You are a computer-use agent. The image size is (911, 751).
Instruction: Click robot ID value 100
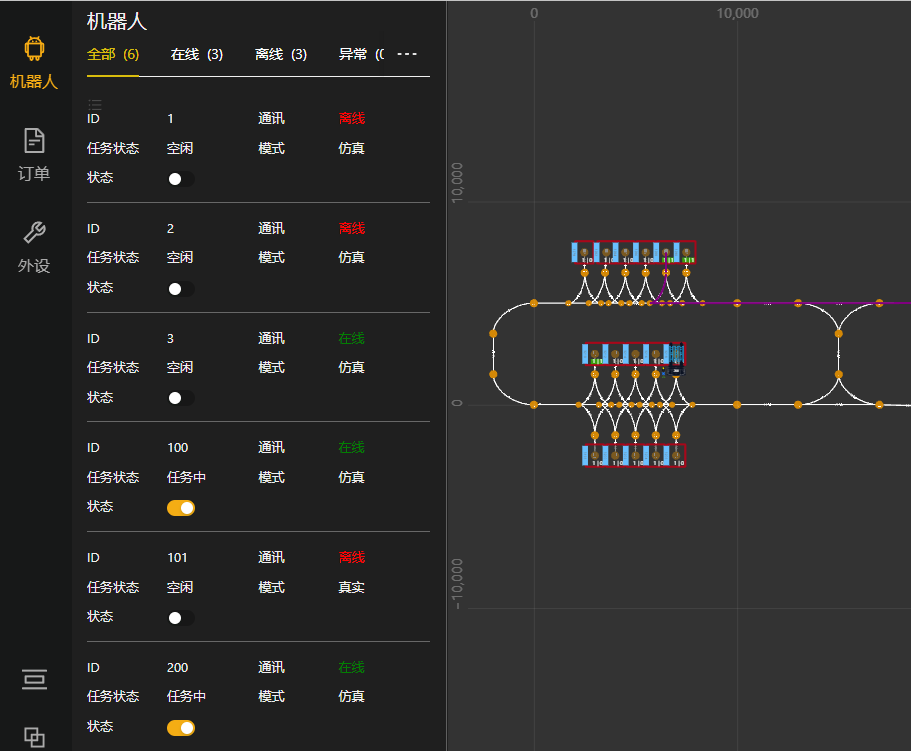[178, 448]
